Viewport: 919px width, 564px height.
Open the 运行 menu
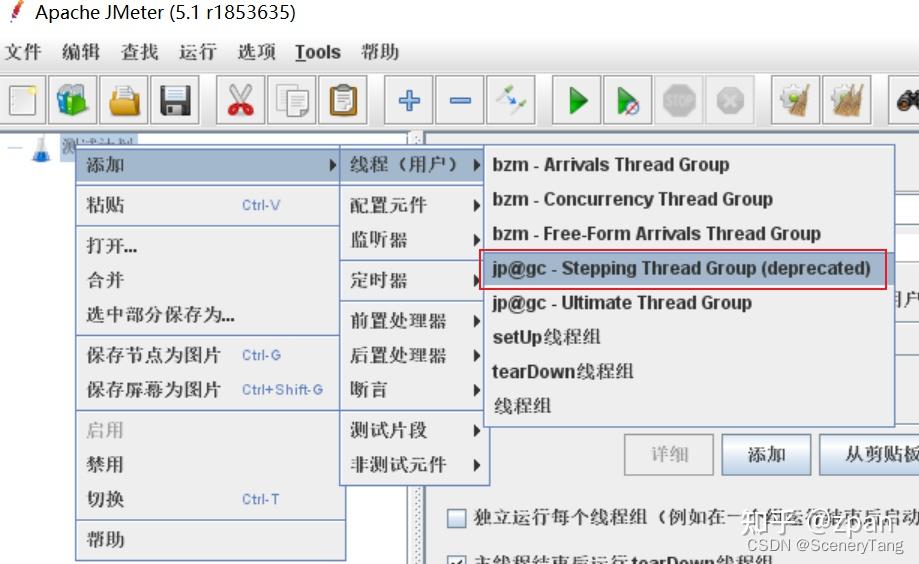[198, 52]
